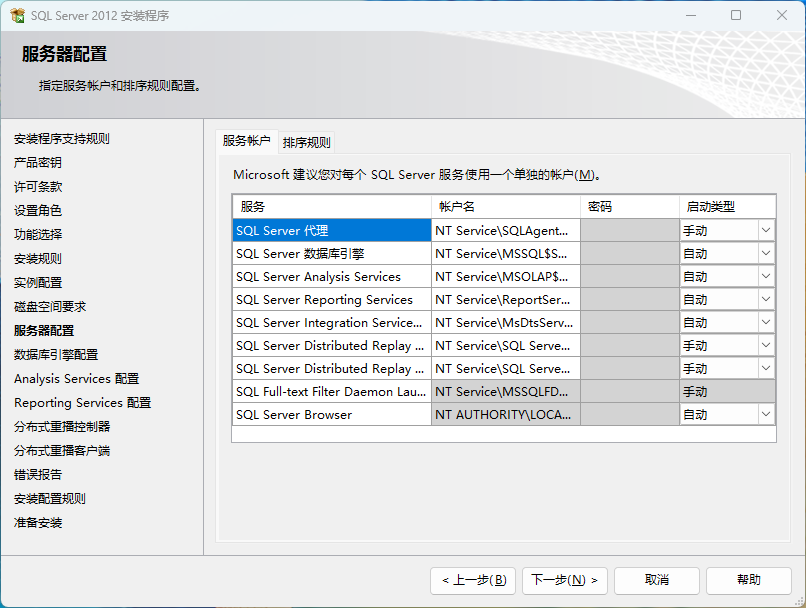Switch to the 排序规则 tab
Viewport: 806px width, 608px height.
click(306, 142)
